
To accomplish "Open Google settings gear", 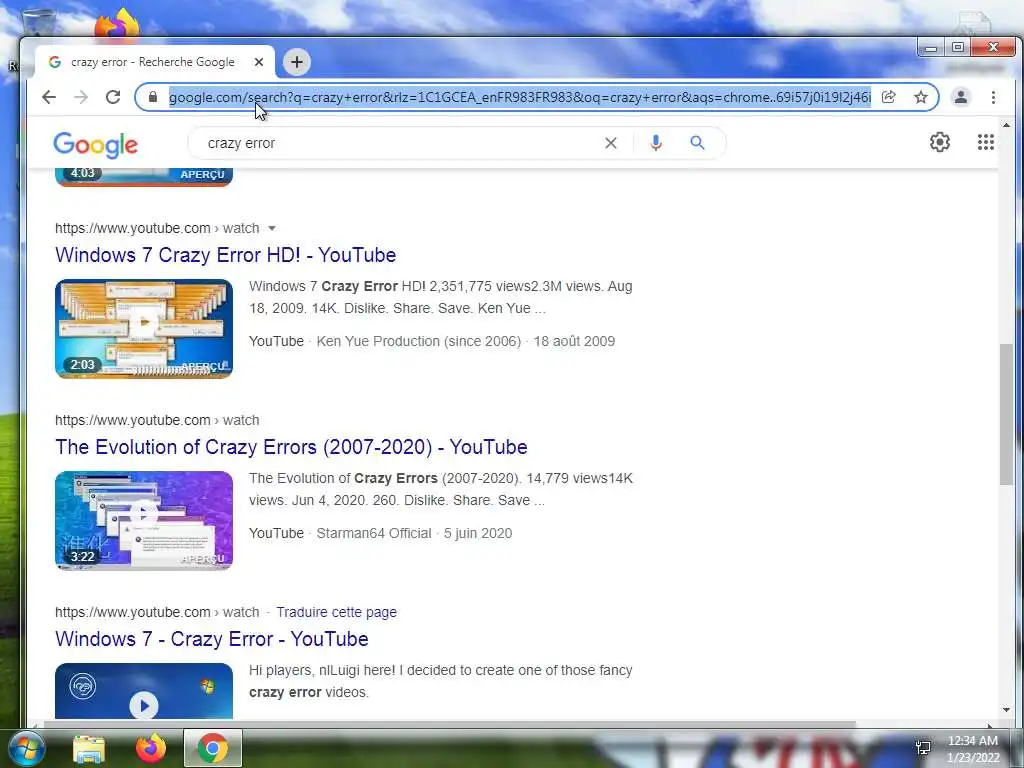I will coord(940,142).
